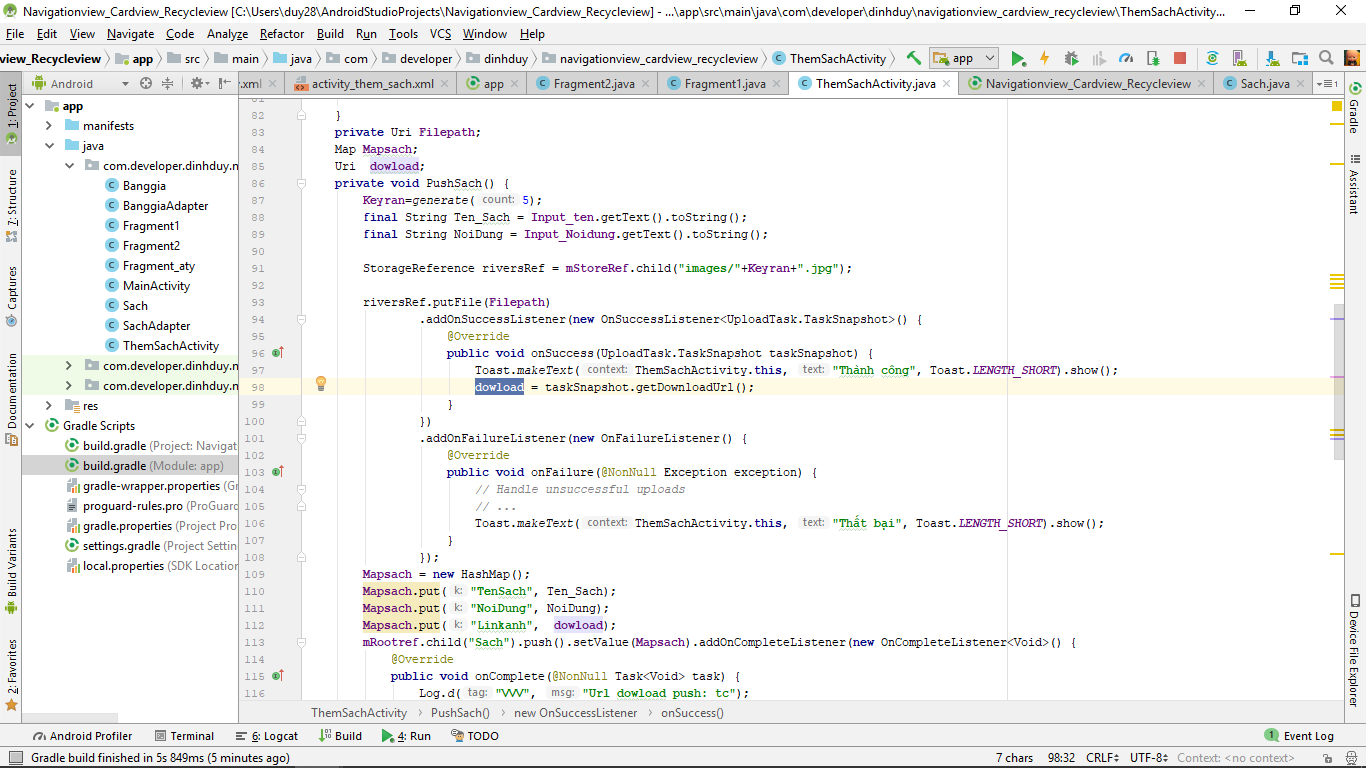This screenshot has height=768, width=1366.
Task: Expand the res folder
Action: pyautogui.click(x=49, y=406)
